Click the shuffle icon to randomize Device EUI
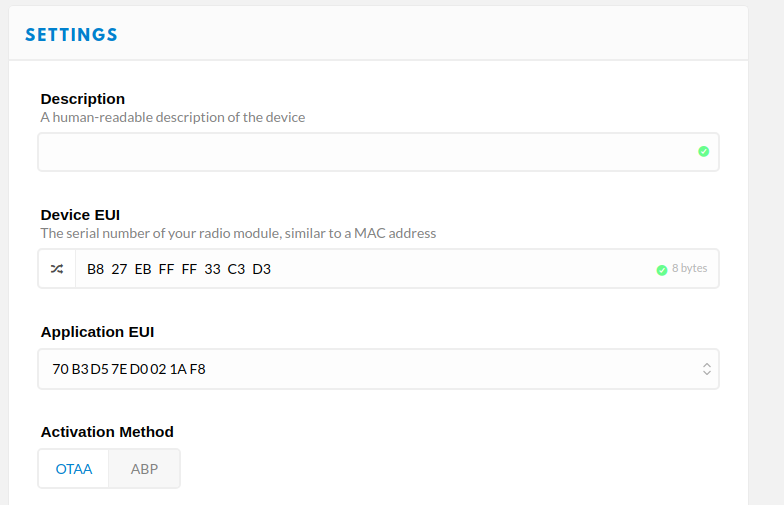Viewport: 784px width, 505px height. pos(57,269)
